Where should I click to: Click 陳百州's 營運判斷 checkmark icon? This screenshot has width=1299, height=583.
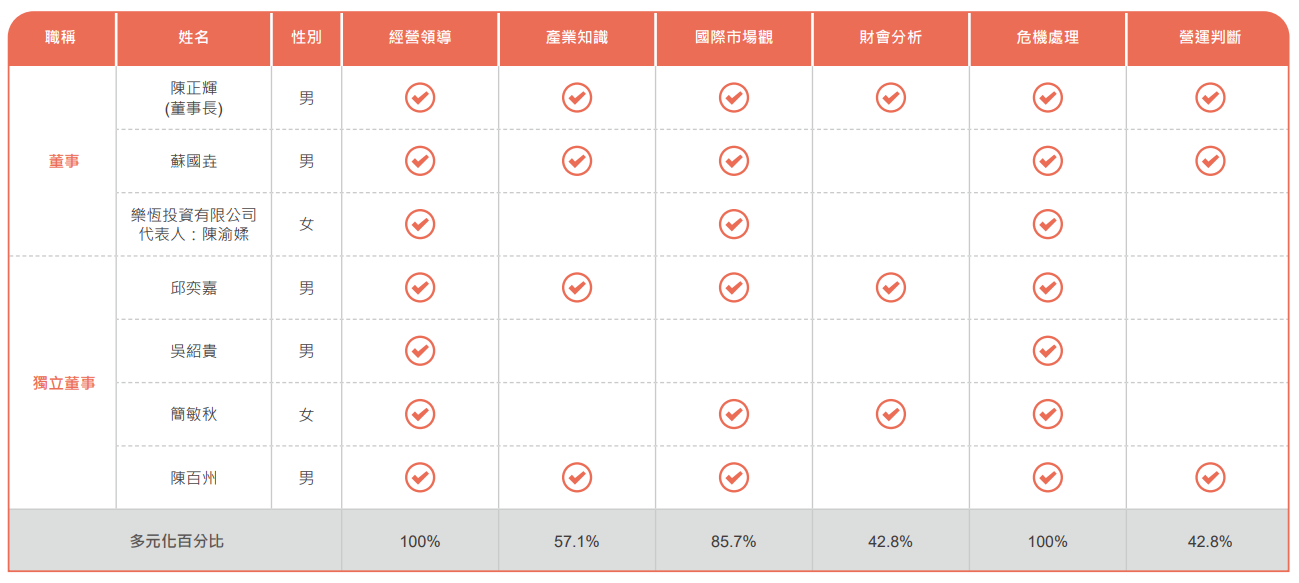coord(1210,478)
